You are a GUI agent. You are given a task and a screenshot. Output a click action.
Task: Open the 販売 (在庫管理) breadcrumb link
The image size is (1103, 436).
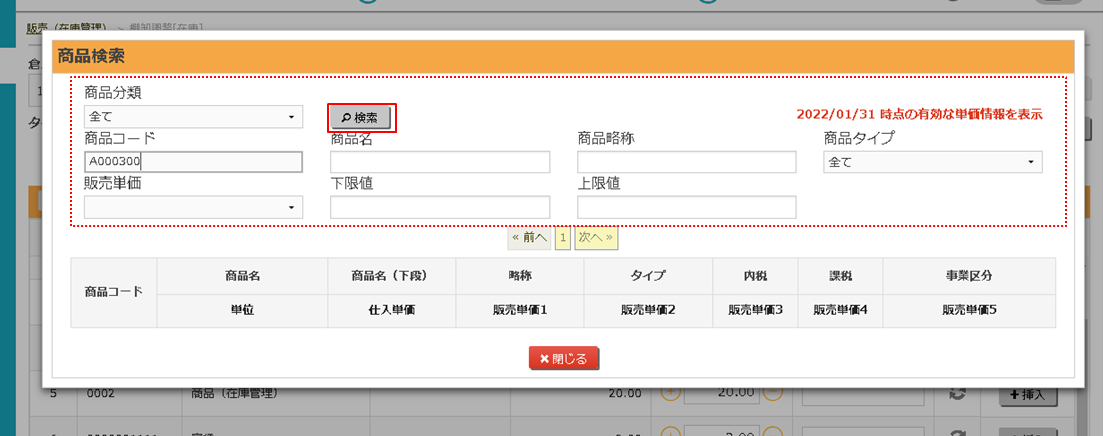click(x=66, y=27)
